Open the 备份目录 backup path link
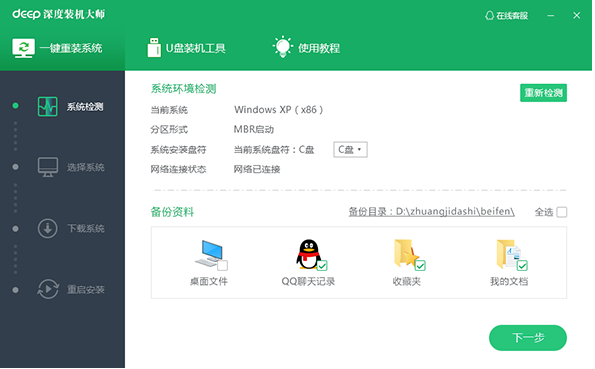Image resolution: width=595 pixels, height=369 pixels. [x=431, y=212]
